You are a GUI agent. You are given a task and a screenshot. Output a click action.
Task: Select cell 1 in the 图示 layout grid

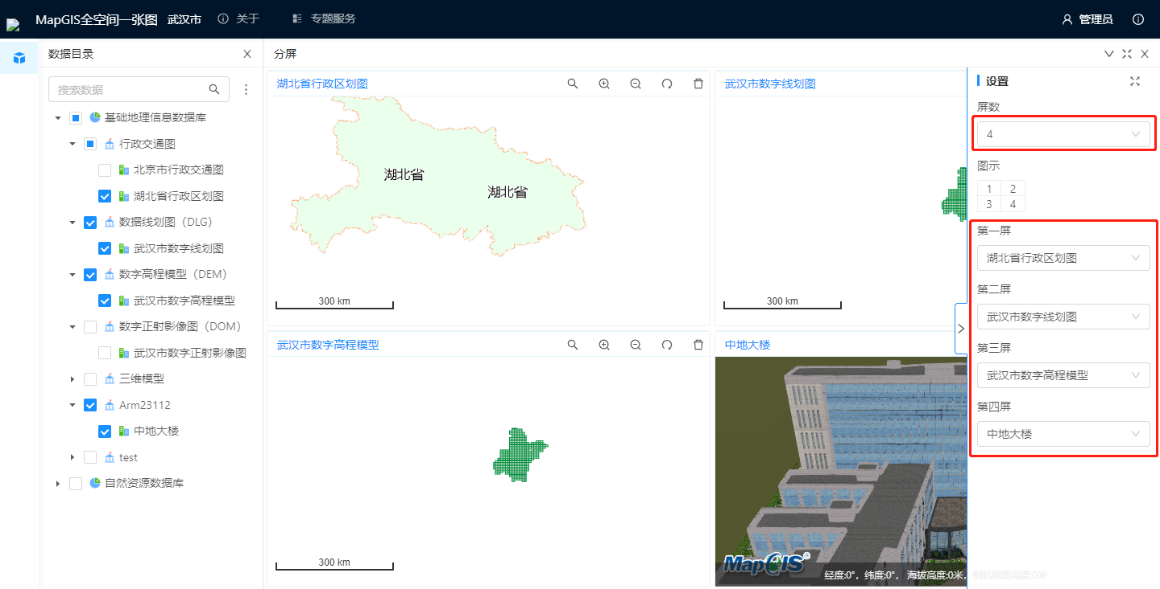[x=989, y=189]
